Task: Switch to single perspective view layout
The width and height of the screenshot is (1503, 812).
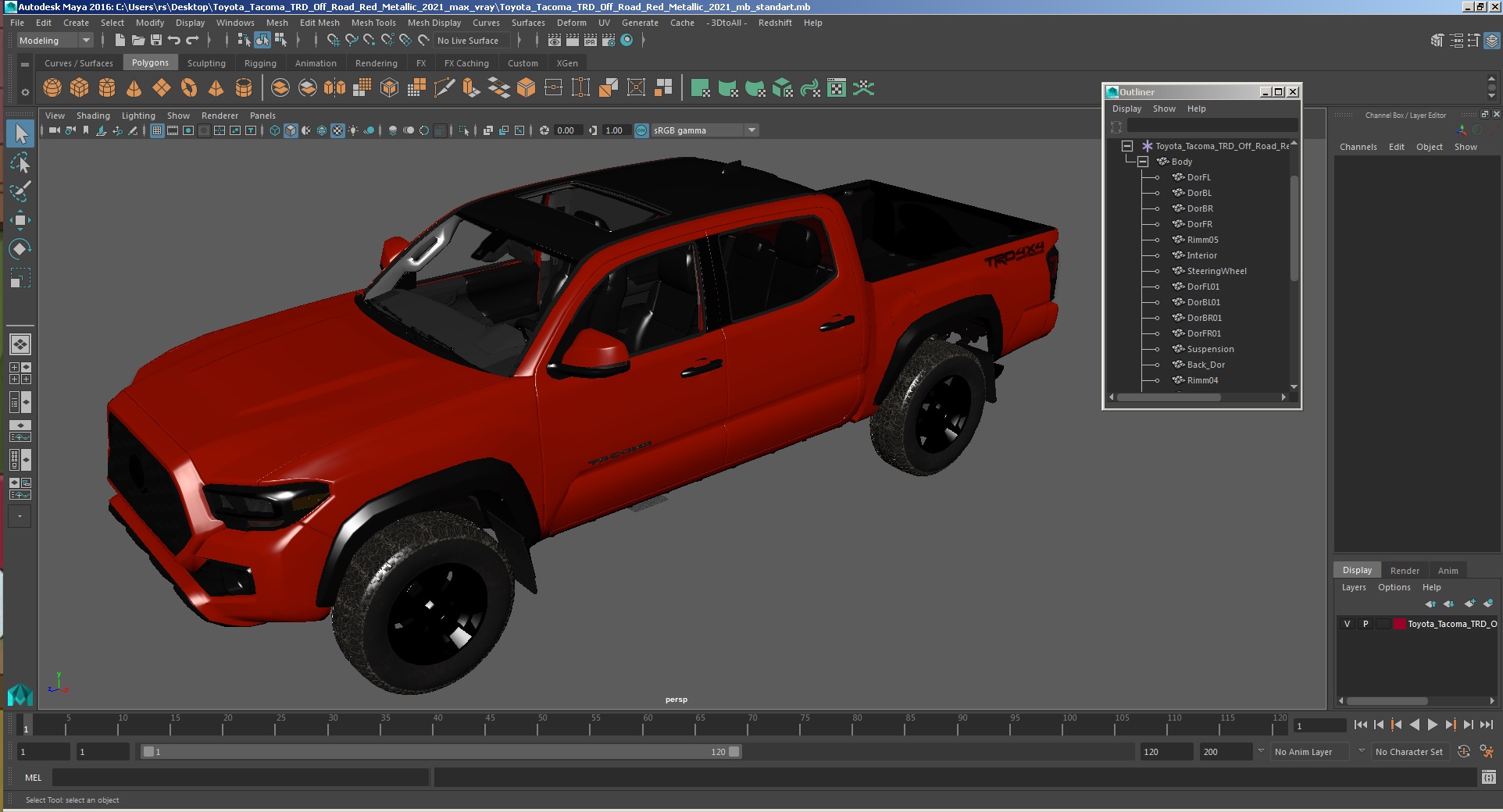Action: coord(20,344)
